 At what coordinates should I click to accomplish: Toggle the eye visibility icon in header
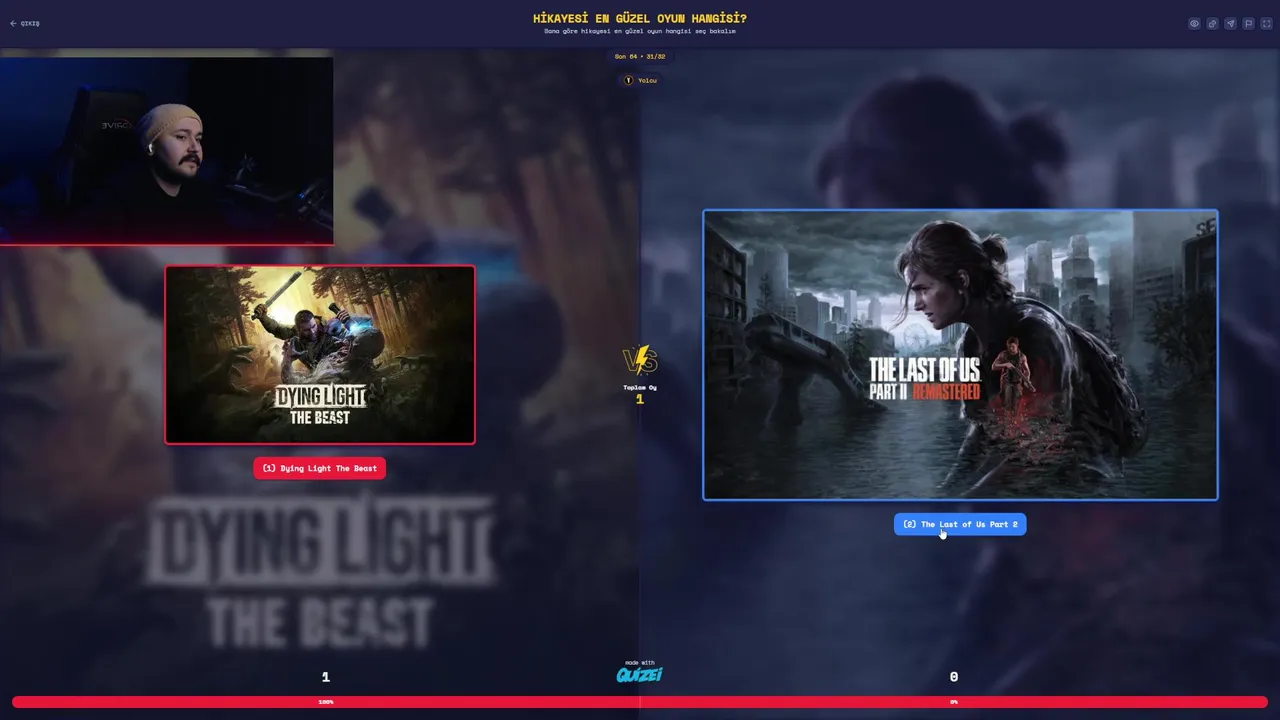tap(1194, 23)
